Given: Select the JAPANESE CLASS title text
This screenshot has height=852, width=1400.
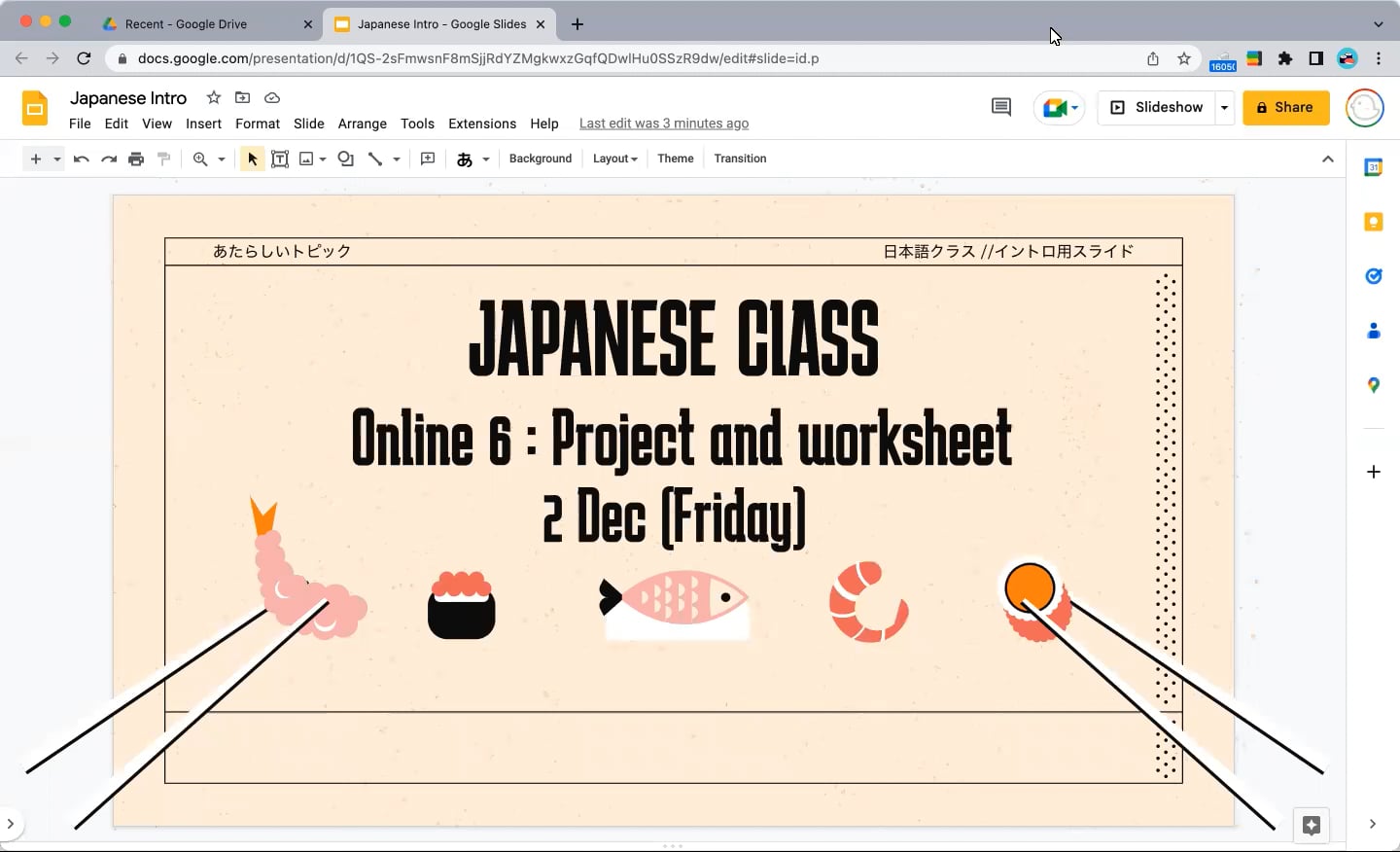Looking at the screenshot, I should (673, 338).
